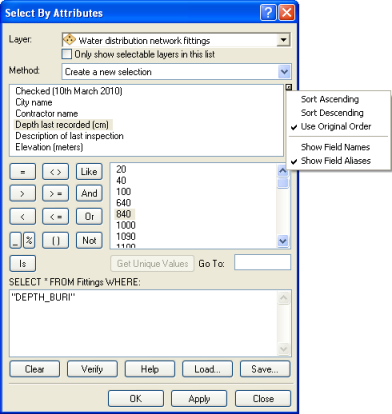Screen dimensions: 392x414
Task: Select value 640 in unique values list
Action: pyautogui.click(x=123, y=203)
